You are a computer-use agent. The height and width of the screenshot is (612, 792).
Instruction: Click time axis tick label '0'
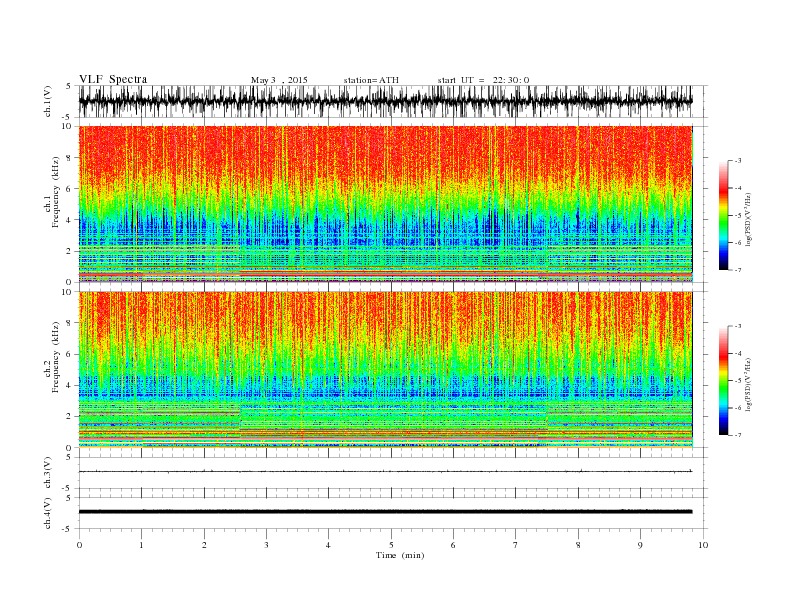(79, 545)
